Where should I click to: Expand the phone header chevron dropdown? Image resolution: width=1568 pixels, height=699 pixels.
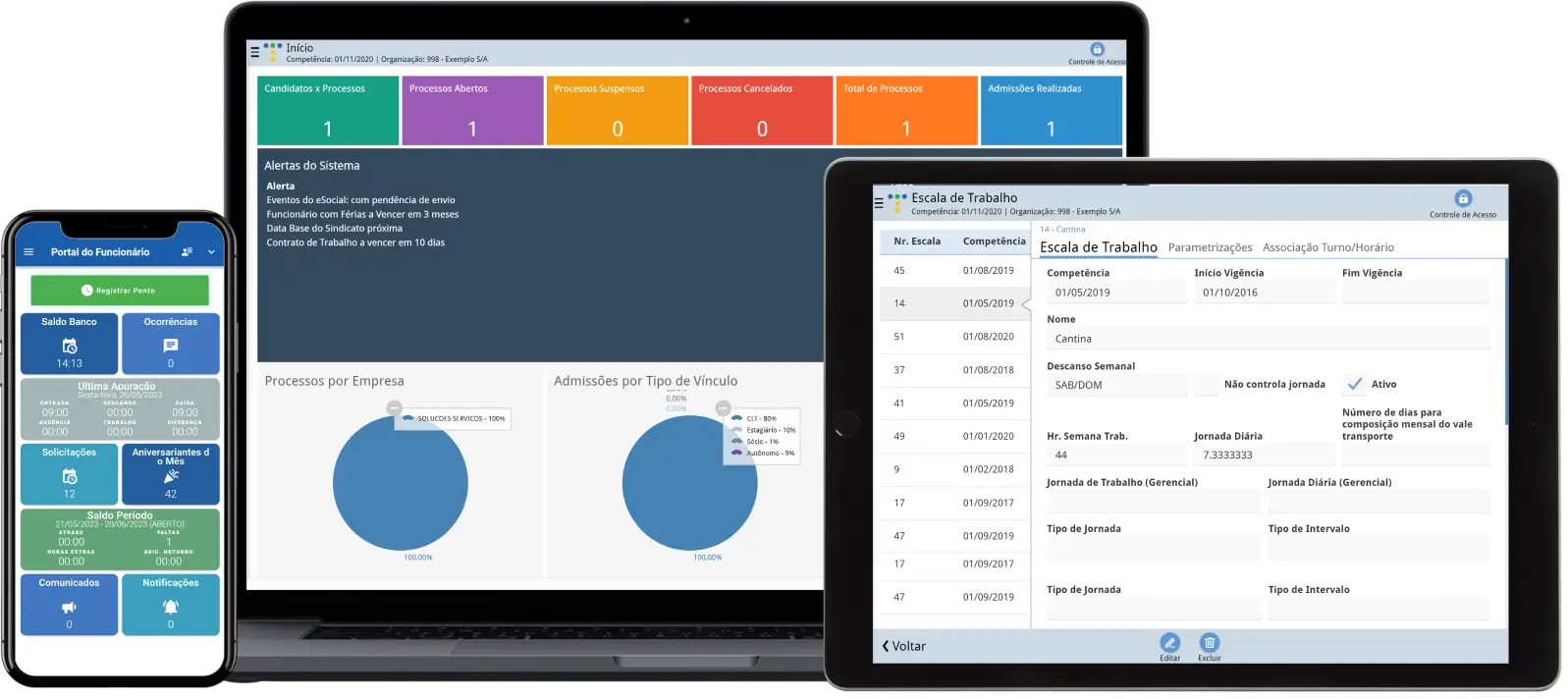(x=211, y=252)
